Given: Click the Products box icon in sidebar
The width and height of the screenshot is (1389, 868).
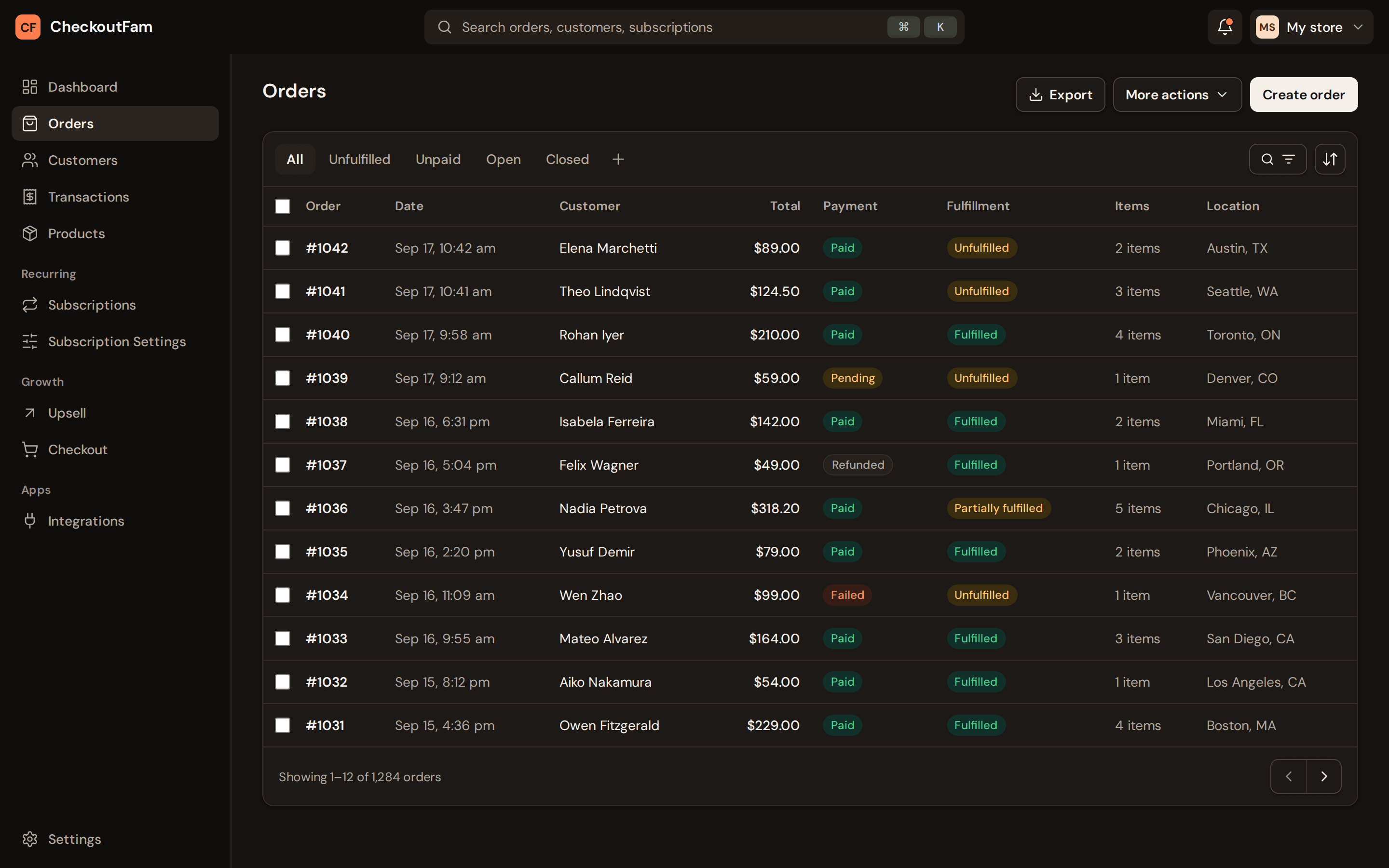Looking at the screenshot, I should 30,234.
